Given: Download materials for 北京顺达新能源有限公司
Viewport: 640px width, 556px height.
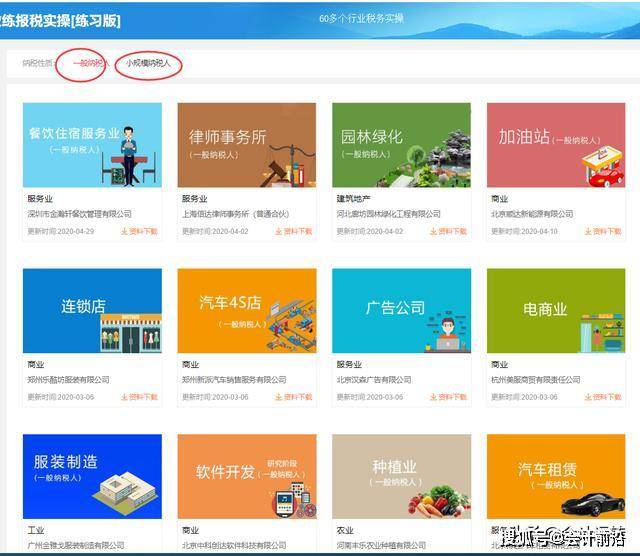Looking at the screenshot, I should click(x=603, y=231).
